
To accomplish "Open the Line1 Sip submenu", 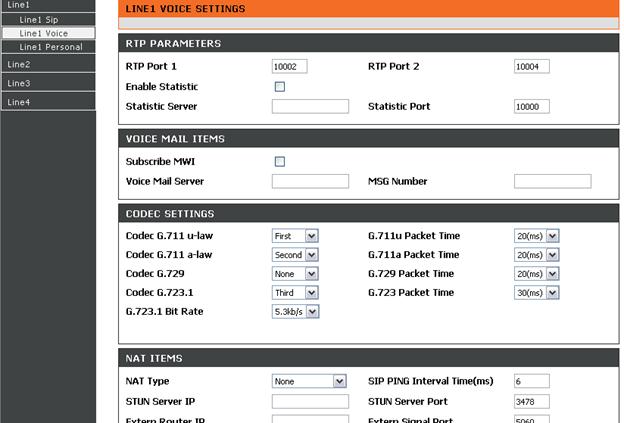I will pyautogui.click(x=48, y=19).
